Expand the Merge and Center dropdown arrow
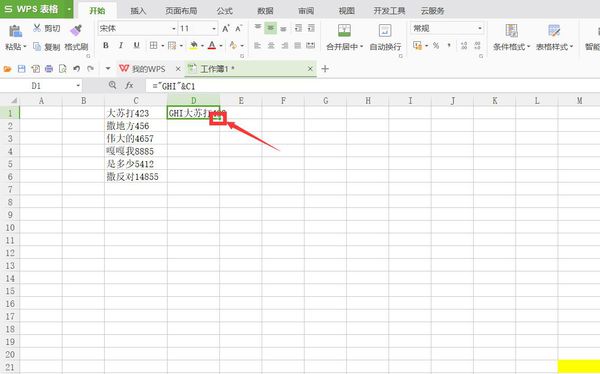 coord(362,47)
